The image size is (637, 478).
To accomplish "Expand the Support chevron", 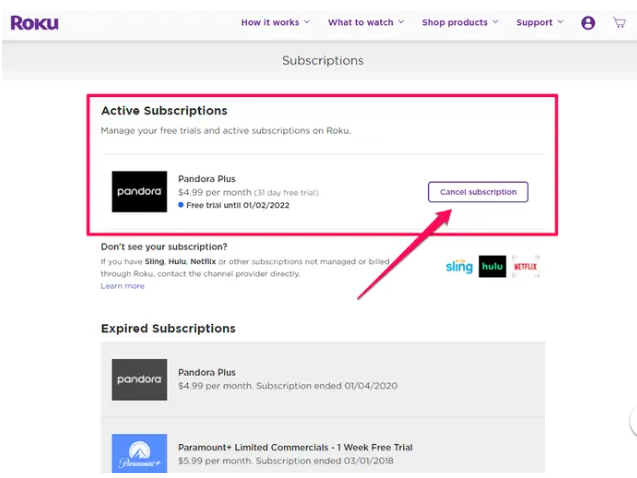I will point(561,22).
